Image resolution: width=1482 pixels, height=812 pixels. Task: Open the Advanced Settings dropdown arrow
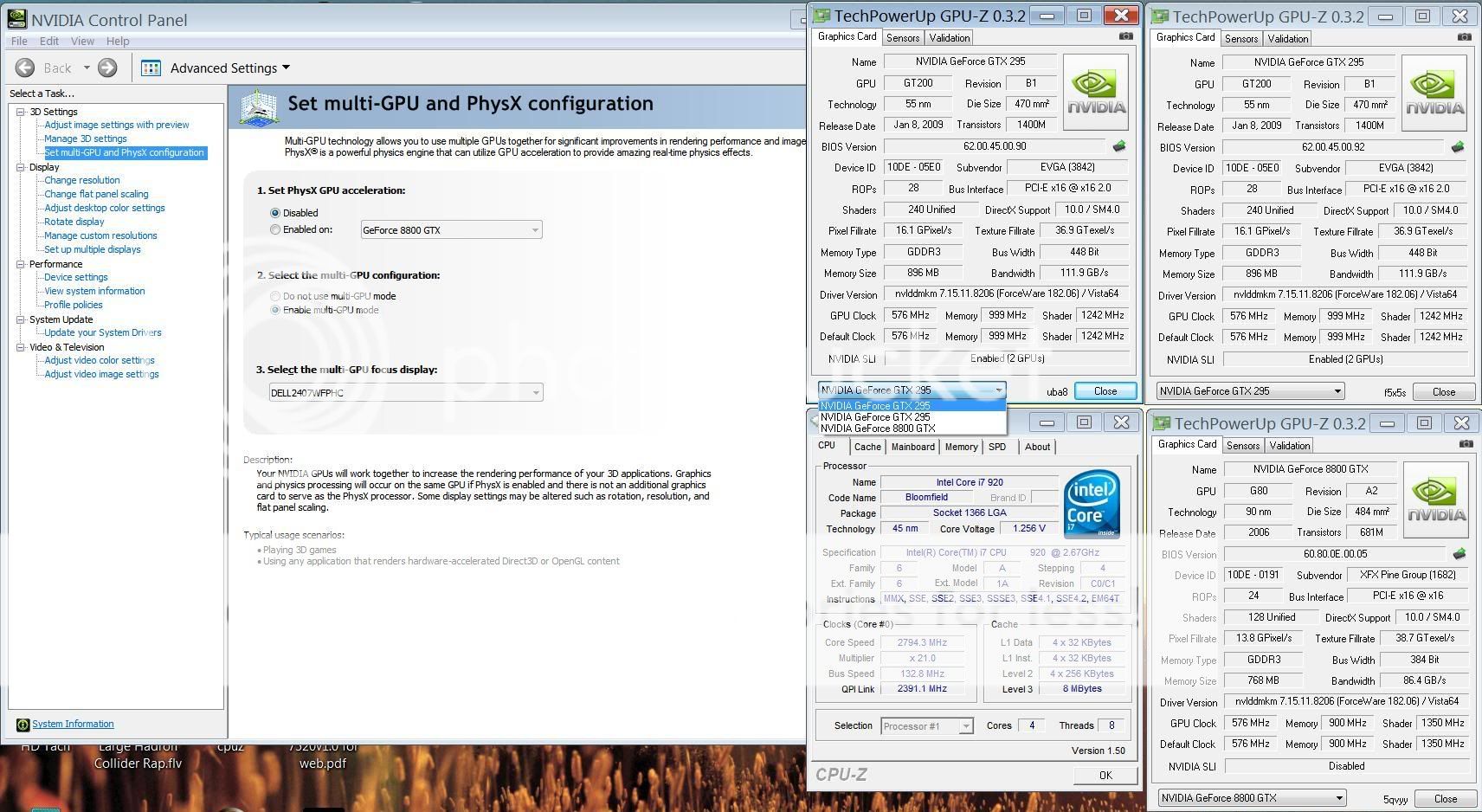point(286,68)
